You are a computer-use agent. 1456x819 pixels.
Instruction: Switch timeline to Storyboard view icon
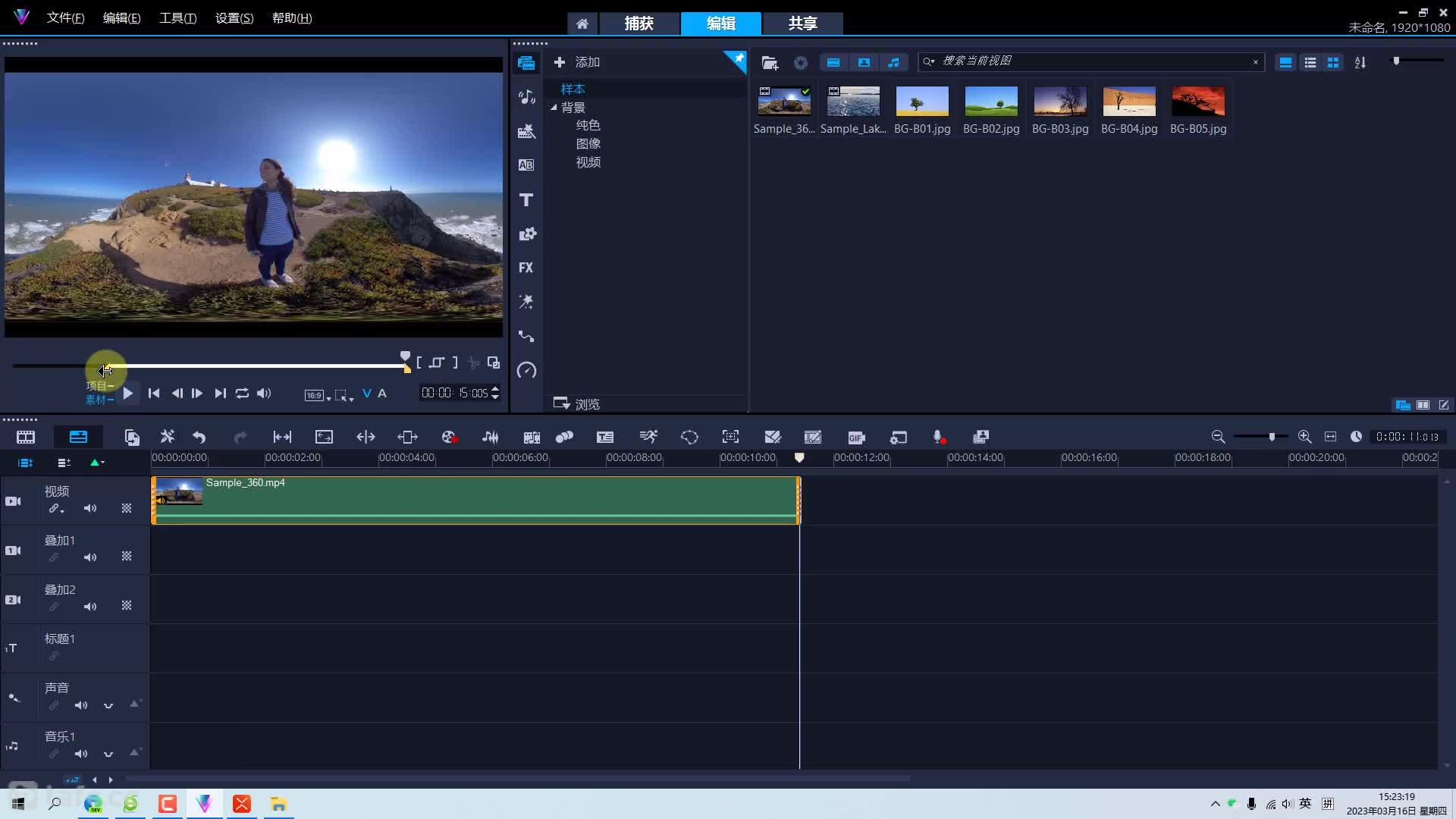point(26,437)
